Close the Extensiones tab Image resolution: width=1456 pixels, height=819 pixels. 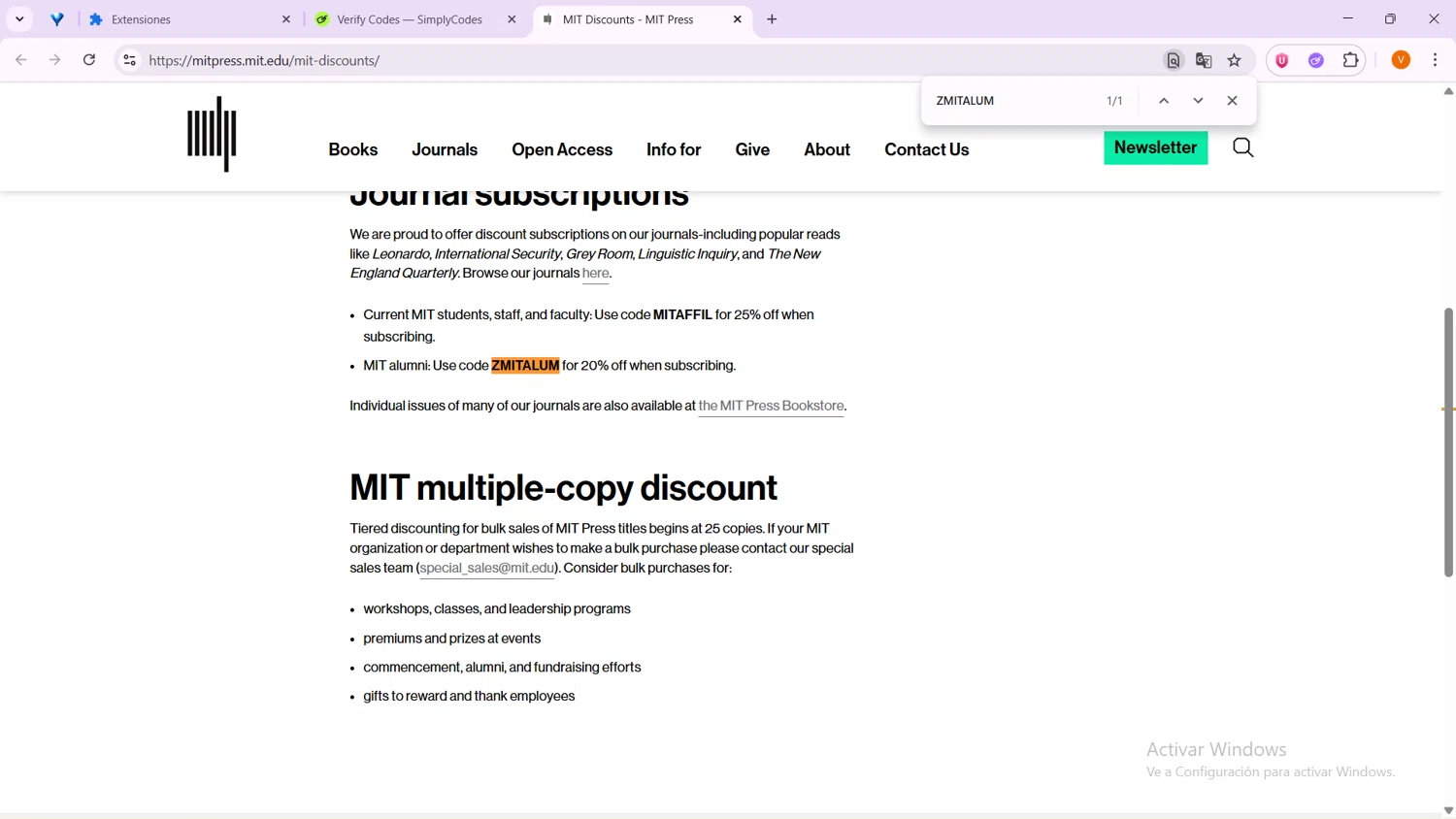(286, 19)
